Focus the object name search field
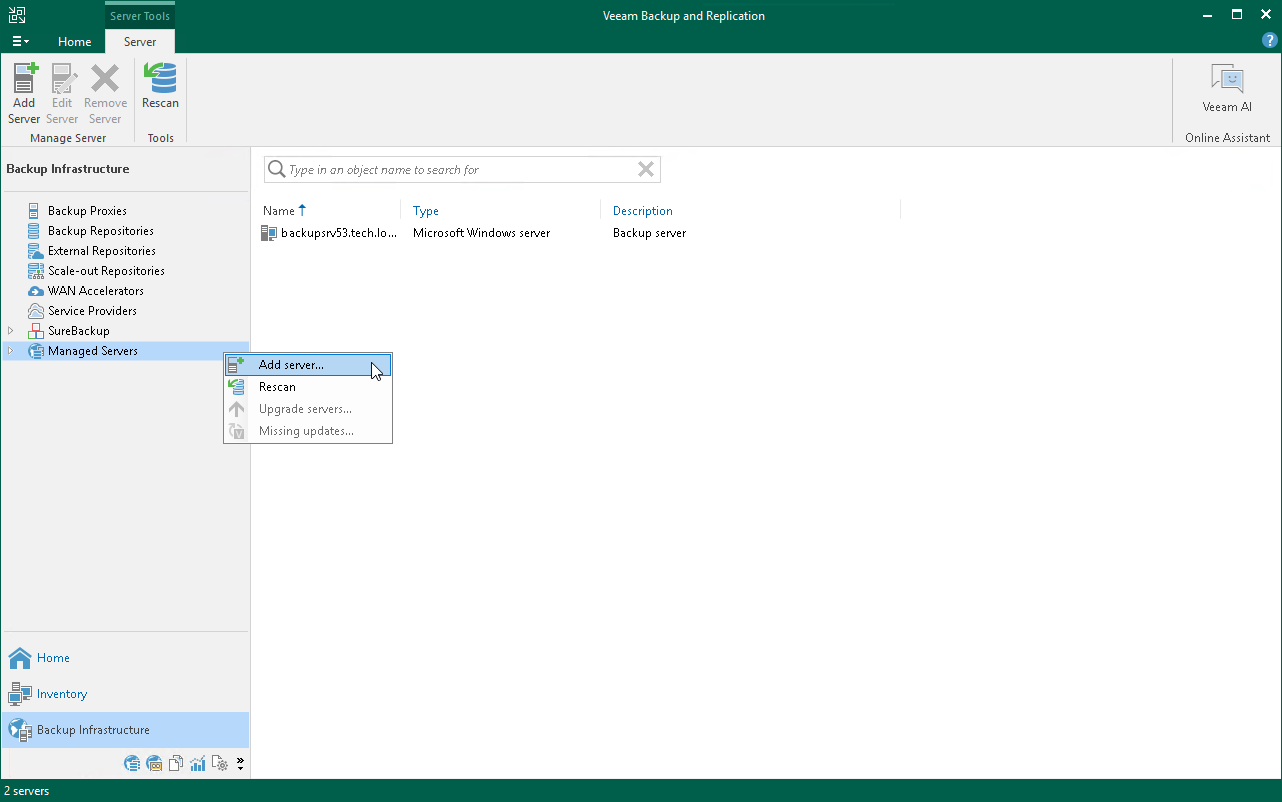The width and height of the screenshot is (1282, 802). click(x=460, y=170)
